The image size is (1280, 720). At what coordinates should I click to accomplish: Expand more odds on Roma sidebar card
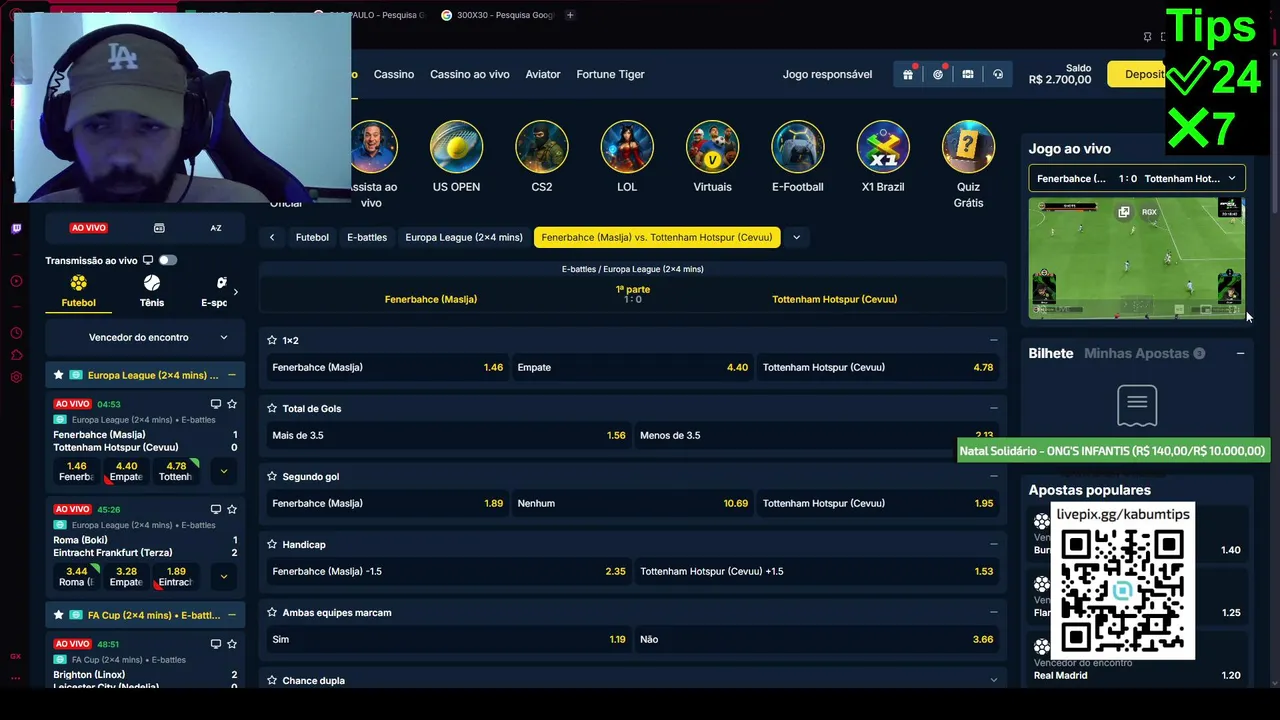coord(224,576)
